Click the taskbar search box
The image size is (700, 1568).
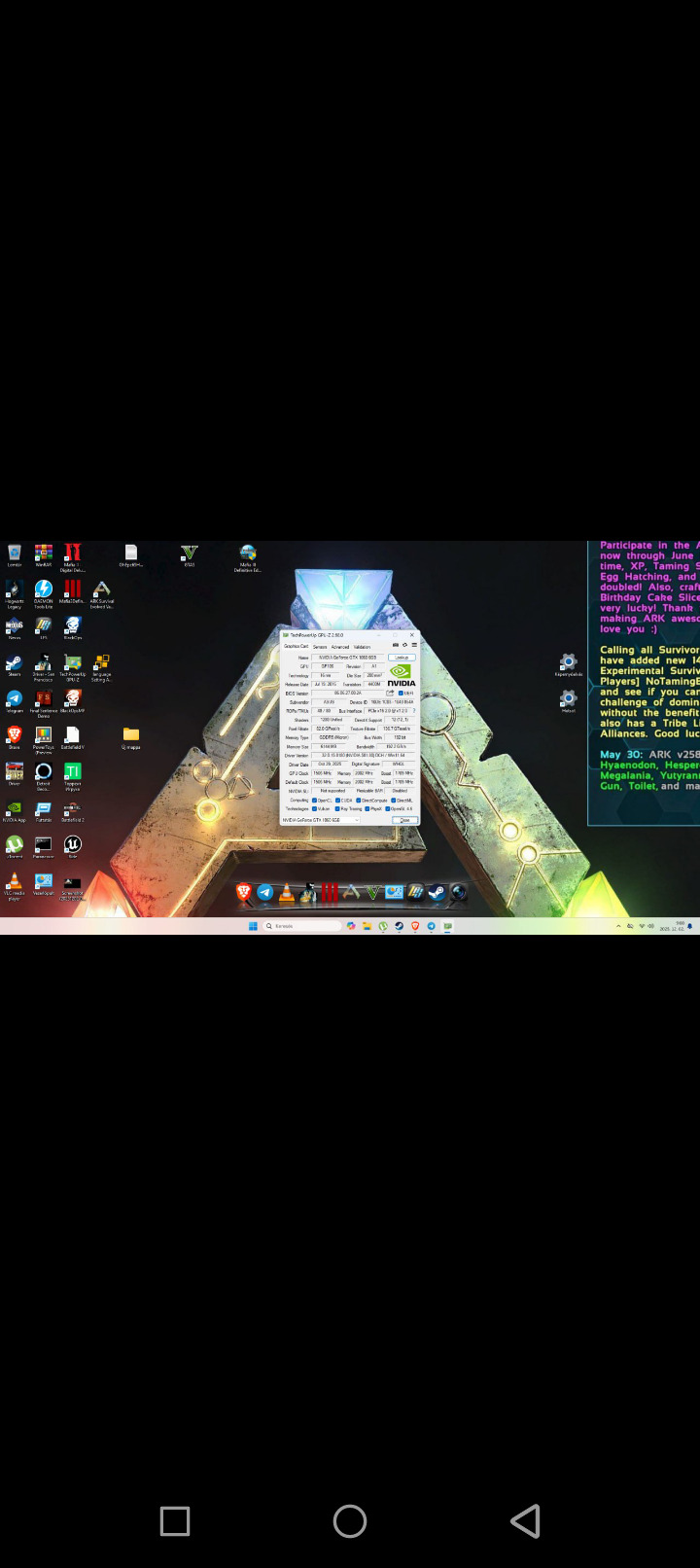tap(304, 926)
